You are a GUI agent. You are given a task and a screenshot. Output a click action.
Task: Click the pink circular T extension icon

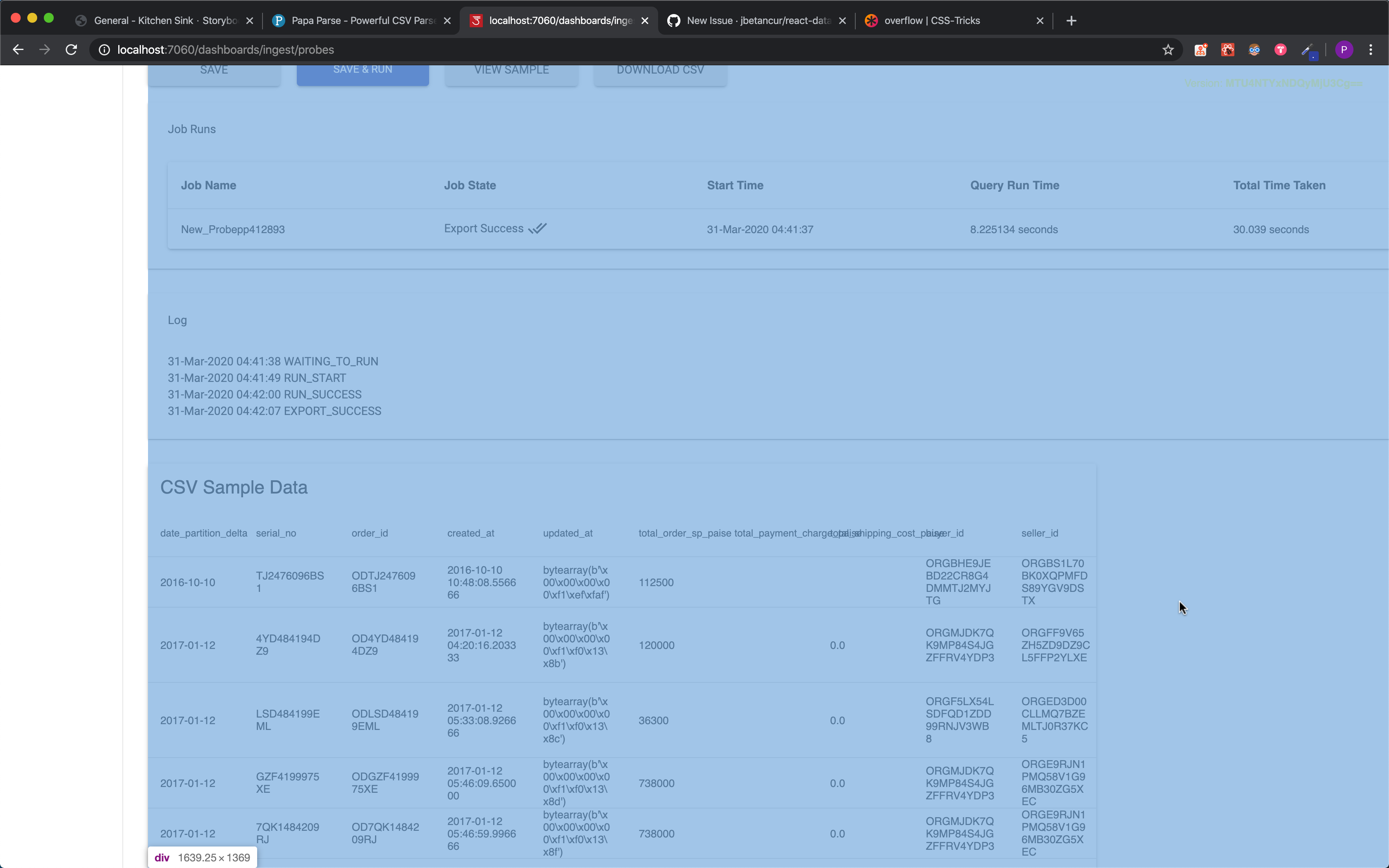1281,50
